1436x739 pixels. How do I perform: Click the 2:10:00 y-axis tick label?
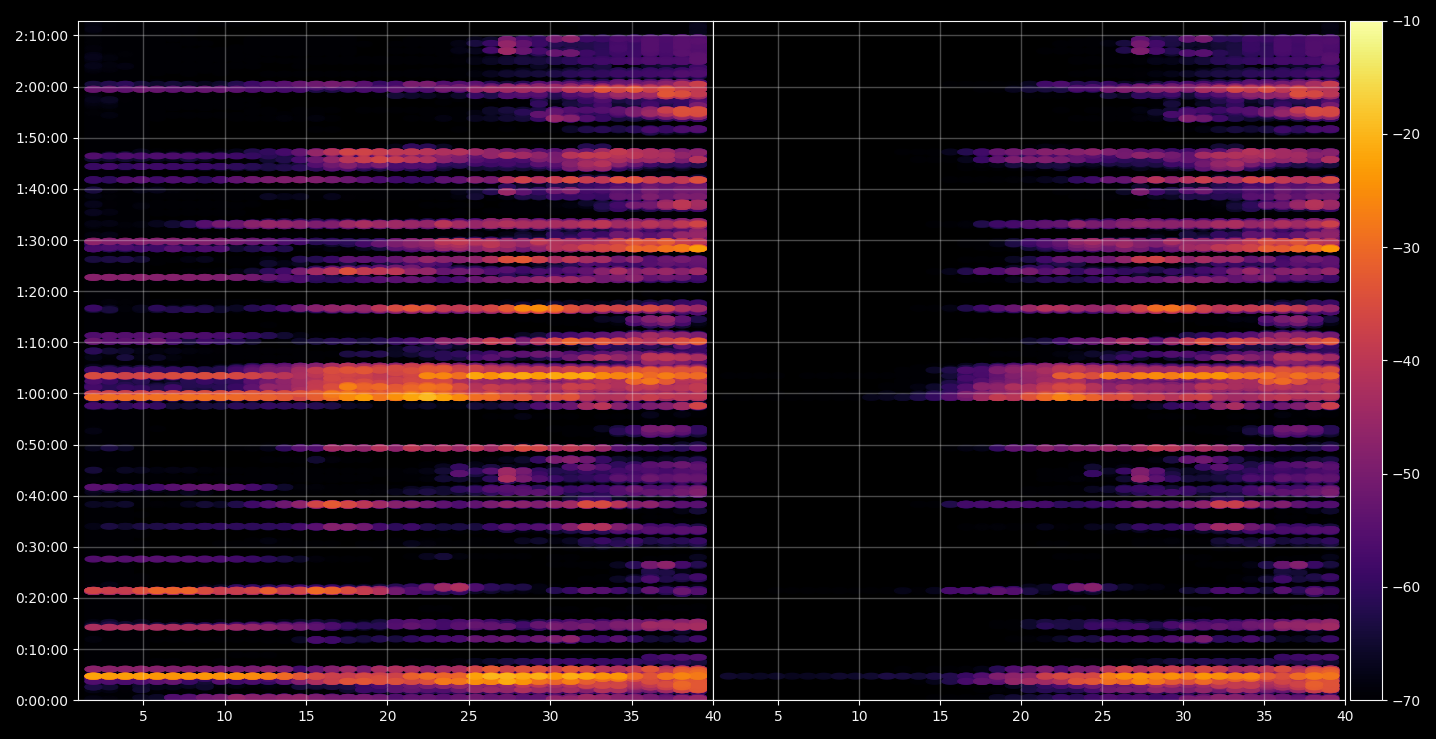coord(41,36)
